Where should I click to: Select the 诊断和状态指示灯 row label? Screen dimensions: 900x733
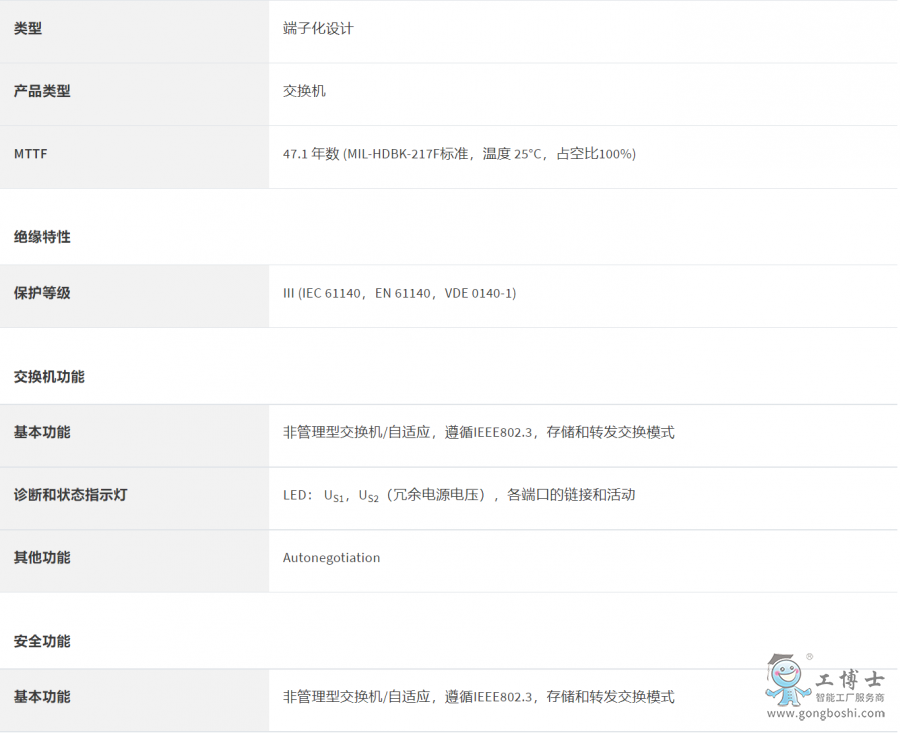[x=70, y=495]
